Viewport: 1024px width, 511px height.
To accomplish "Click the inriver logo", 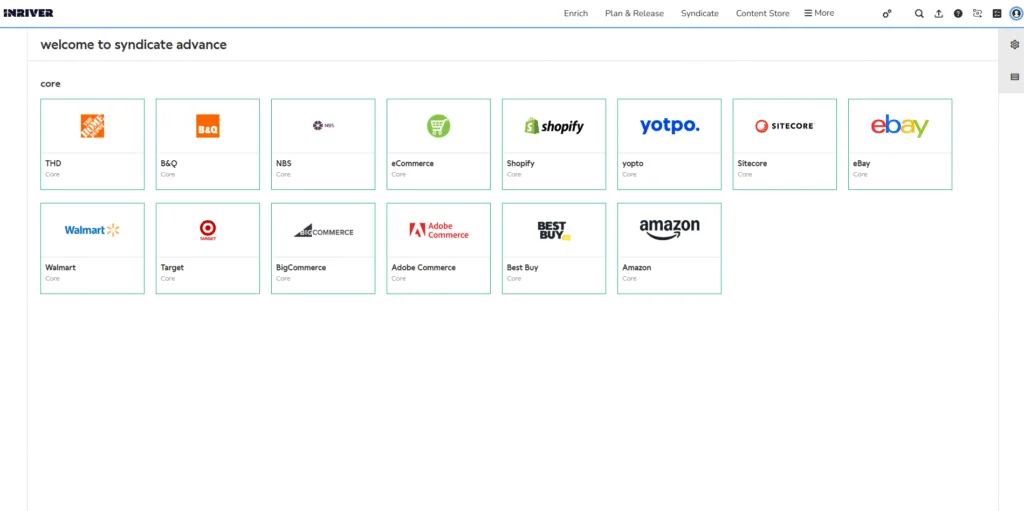I will pyautogui.click(x=28, y=14).
